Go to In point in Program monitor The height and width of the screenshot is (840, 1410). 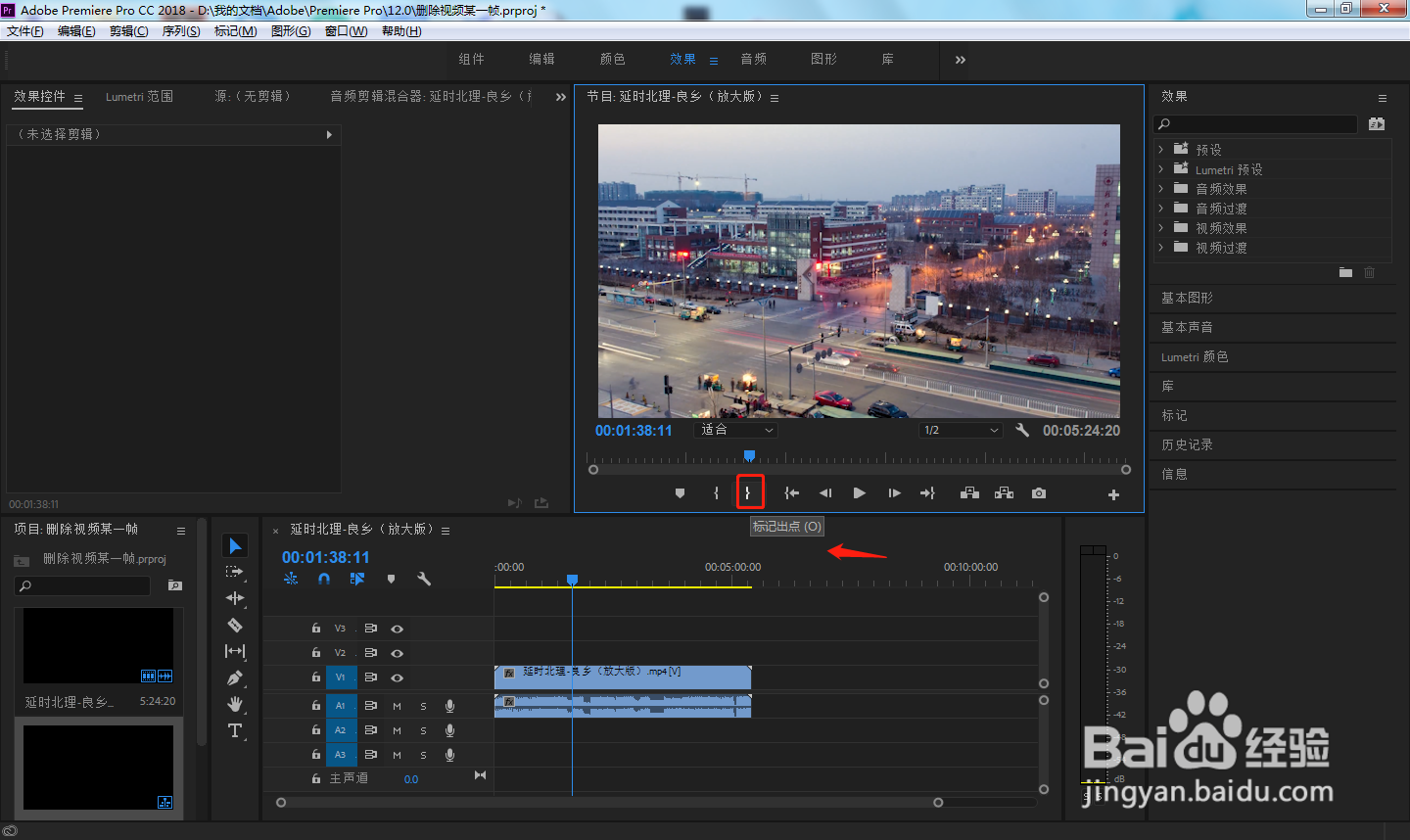[791, 493]
